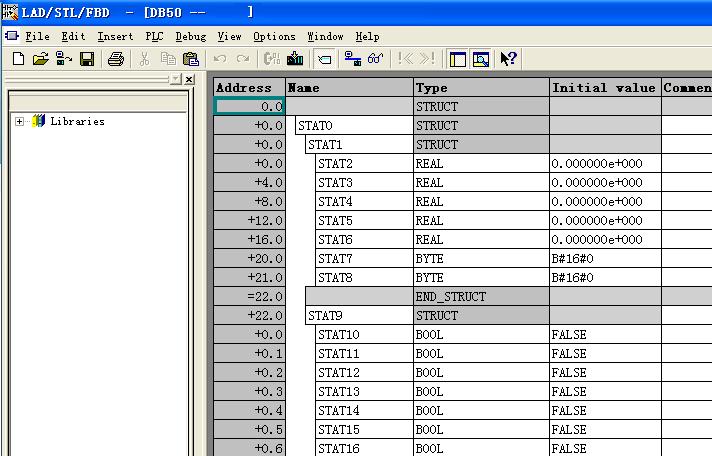Open the panel dropdown arrow beside close
This screenshot has width=712, height=456.
click(x=175, y=79)
